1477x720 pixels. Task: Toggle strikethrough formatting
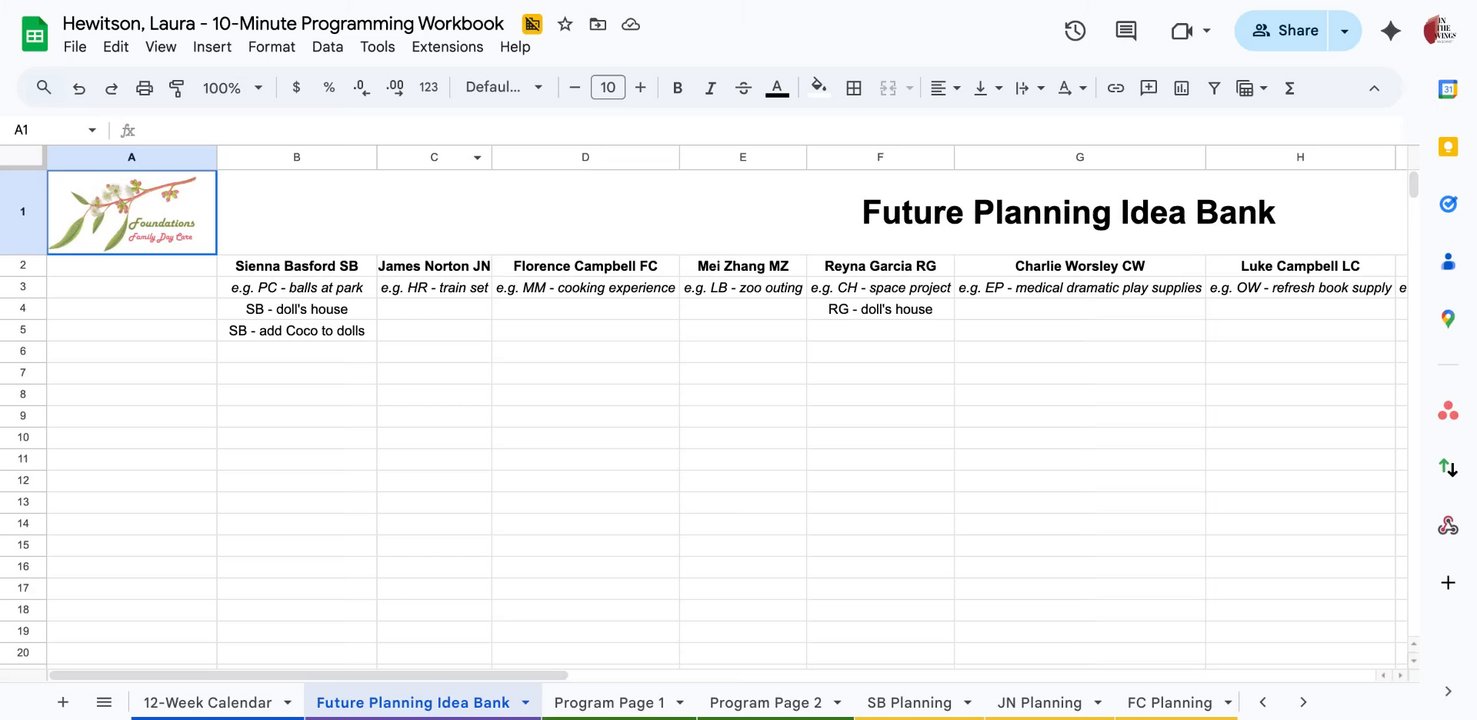click(x=743, y=88)
